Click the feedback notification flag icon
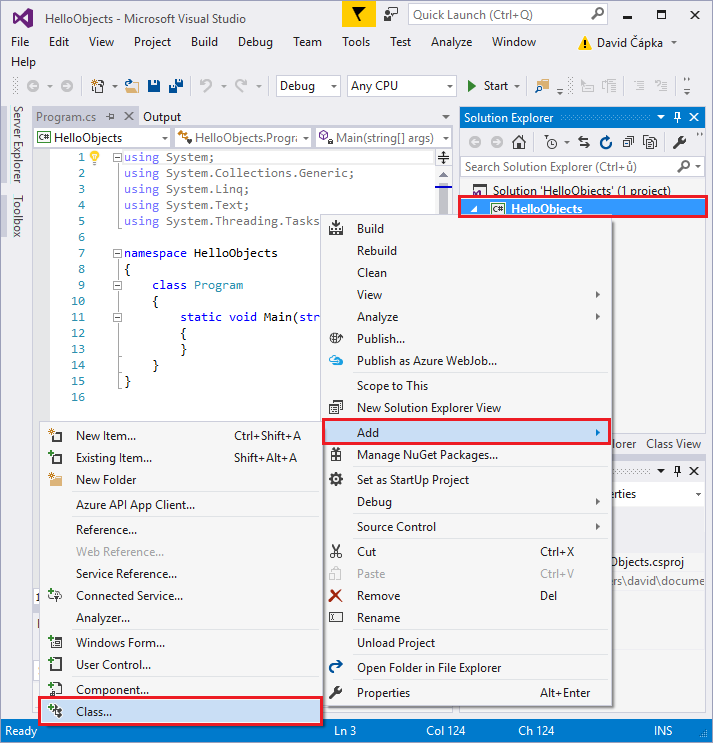 click(x=358, y=15)
